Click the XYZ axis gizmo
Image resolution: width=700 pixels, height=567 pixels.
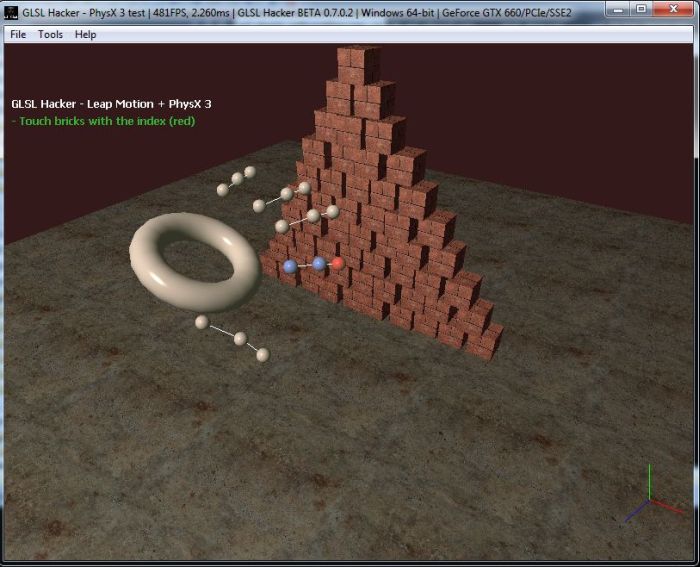pyautogui.click(x=653, y=495)
